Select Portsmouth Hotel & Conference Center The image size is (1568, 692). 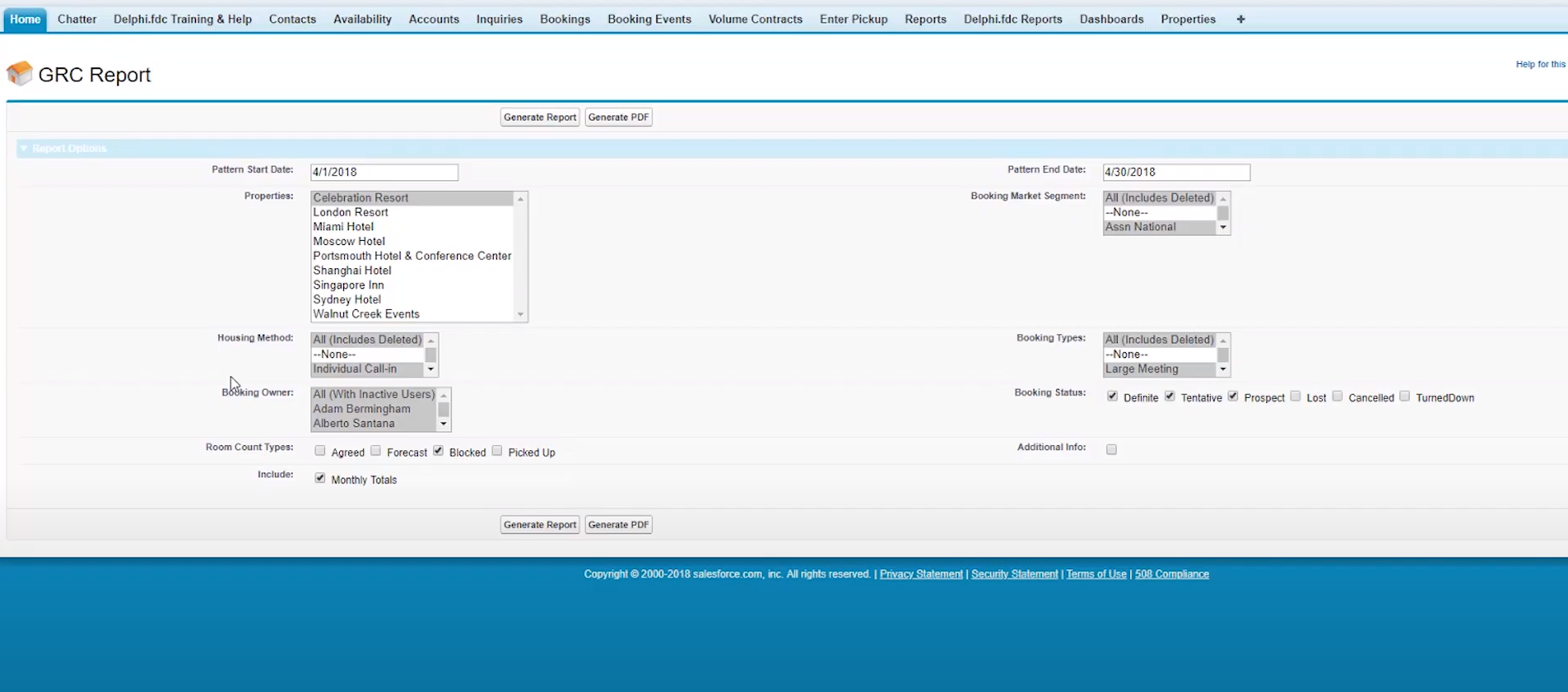(412, 256)
